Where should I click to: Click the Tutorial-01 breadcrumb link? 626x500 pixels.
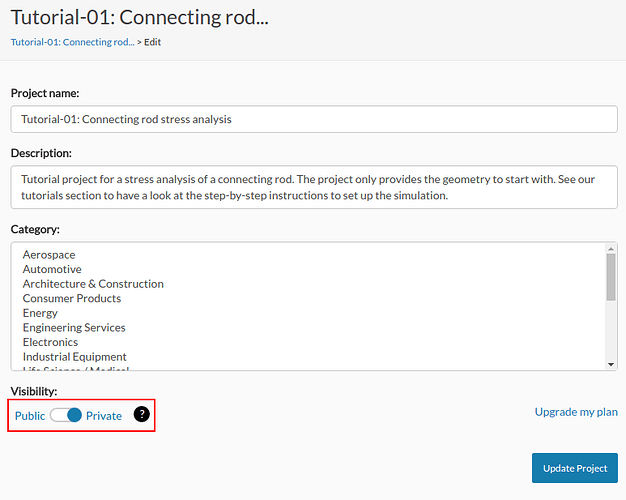72,42
